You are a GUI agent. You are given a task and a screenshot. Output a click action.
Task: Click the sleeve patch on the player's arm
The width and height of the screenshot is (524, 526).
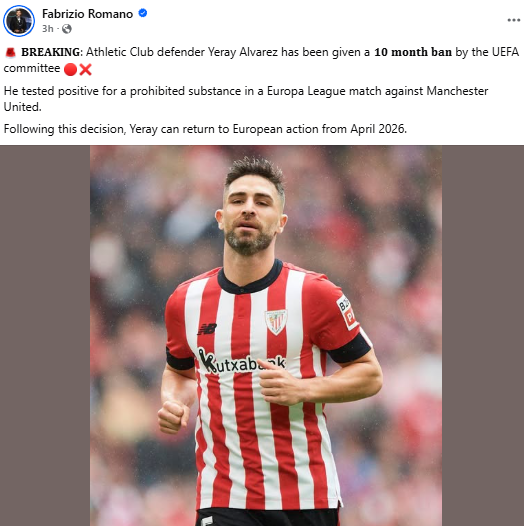pos(347,312)
